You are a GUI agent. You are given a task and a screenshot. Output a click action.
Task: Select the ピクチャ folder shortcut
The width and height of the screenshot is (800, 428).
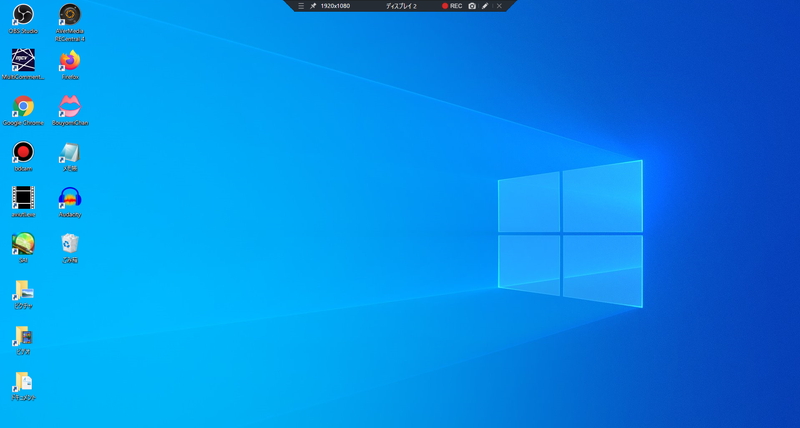[x=23, y=294]
